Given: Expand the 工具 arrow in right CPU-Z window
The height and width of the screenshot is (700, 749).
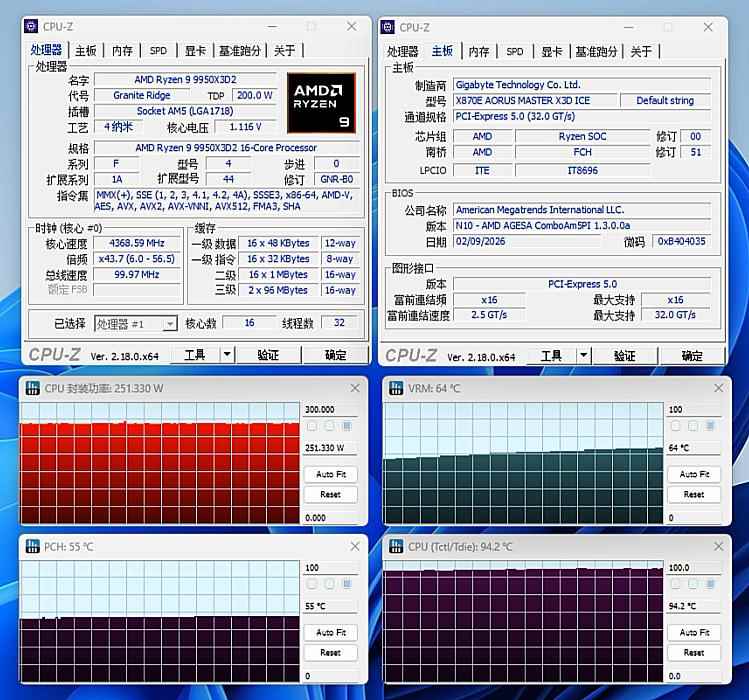Looking at the screenshot, I should click(583, 355).
